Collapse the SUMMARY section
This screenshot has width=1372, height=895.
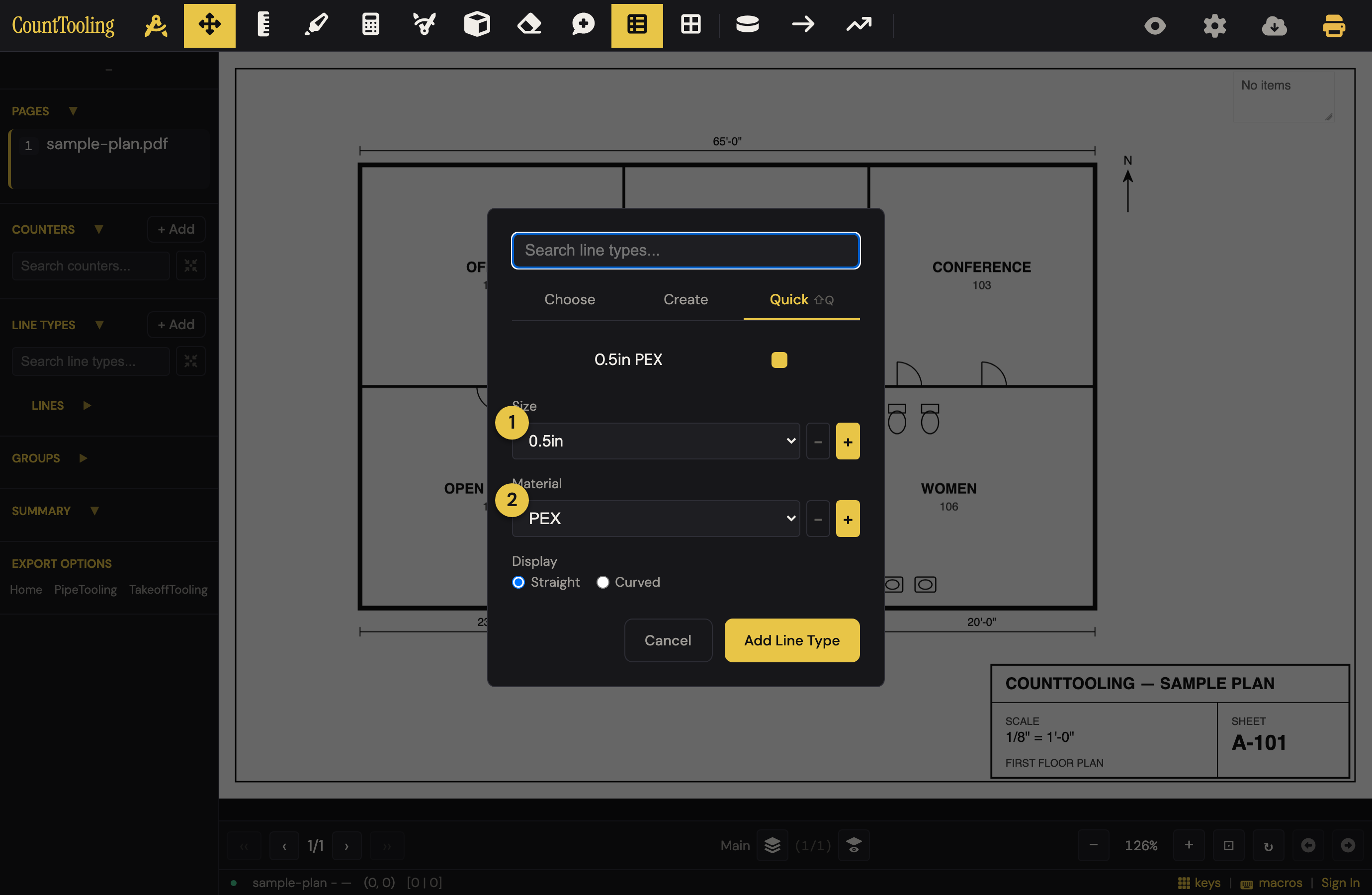[94, 511]
